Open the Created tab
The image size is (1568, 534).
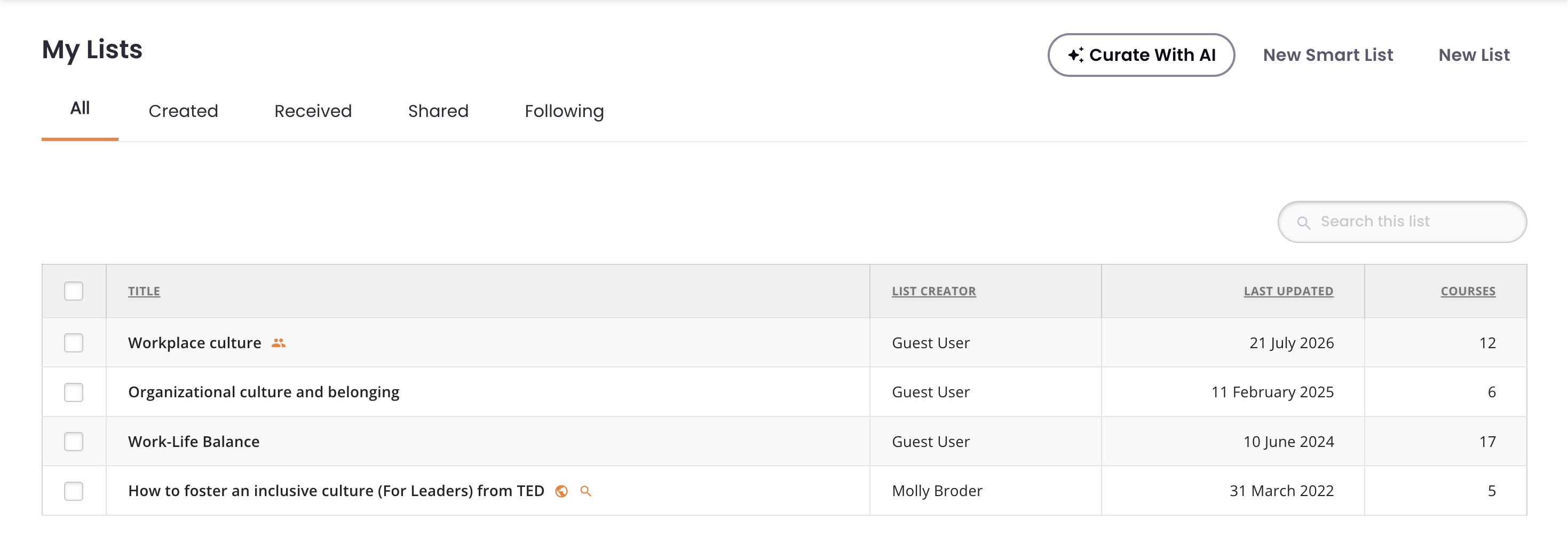(x=183, y=111)
